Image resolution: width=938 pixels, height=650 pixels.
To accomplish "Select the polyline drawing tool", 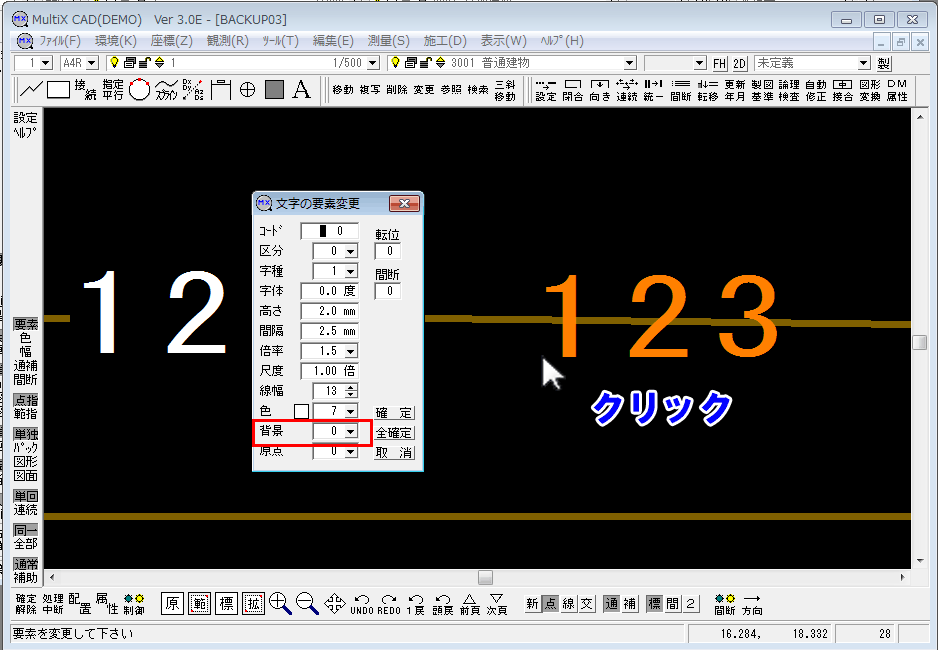I will pyautogui.click(x=31, y=90).
